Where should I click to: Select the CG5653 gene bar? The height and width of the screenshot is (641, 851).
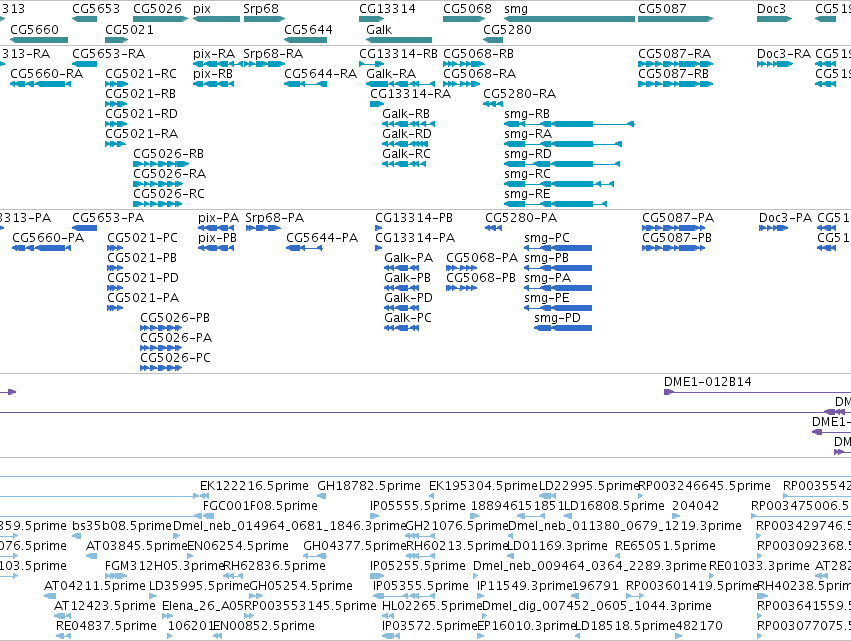tap(84, 19)
